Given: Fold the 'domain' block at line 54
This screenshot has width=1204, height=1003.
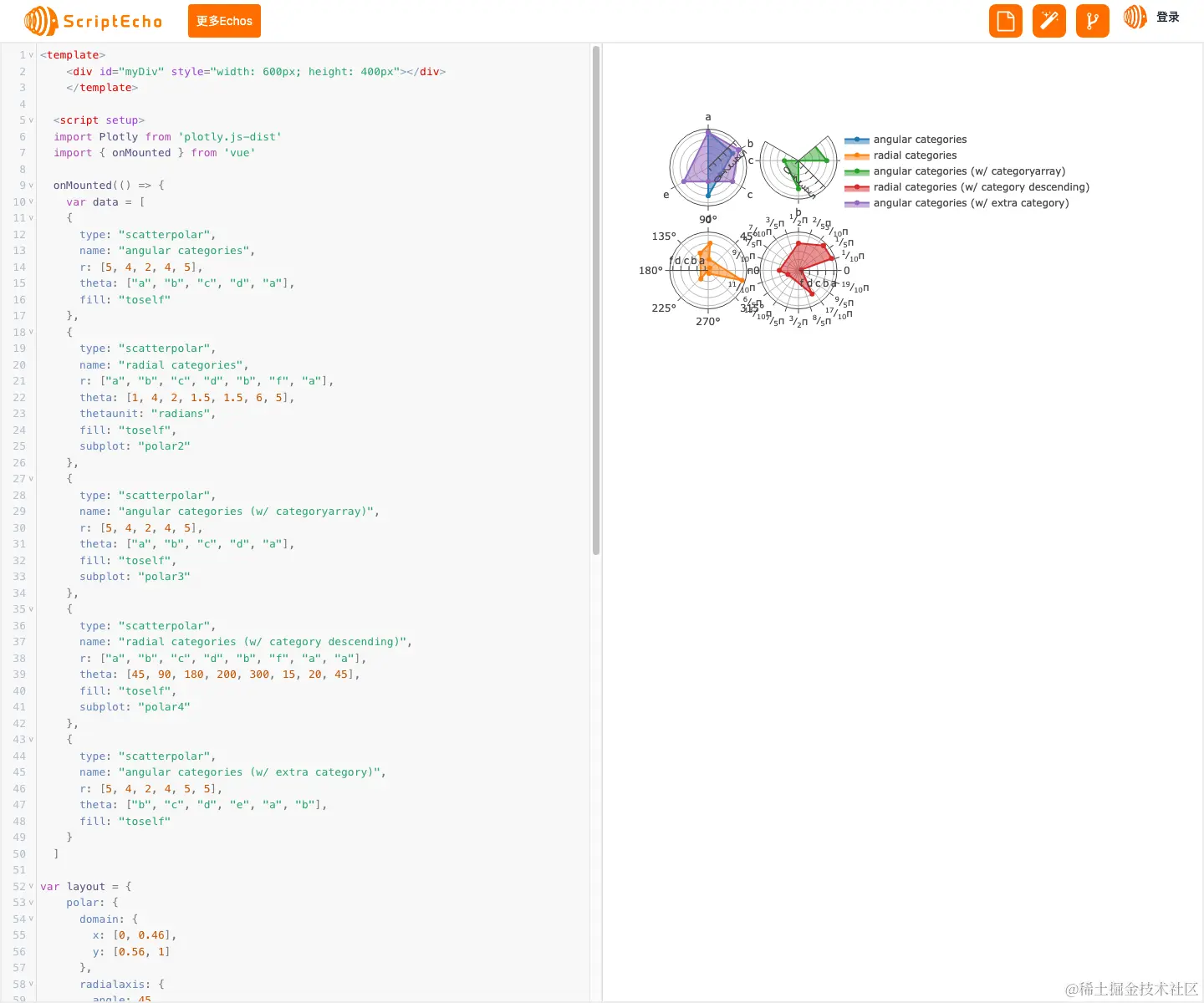Looking at the screenshot, I should pyautogui.click(x=32, y=919).
